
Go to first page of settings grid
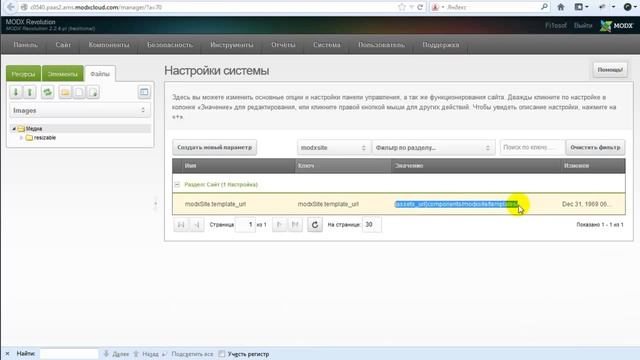tap(181, 224)
